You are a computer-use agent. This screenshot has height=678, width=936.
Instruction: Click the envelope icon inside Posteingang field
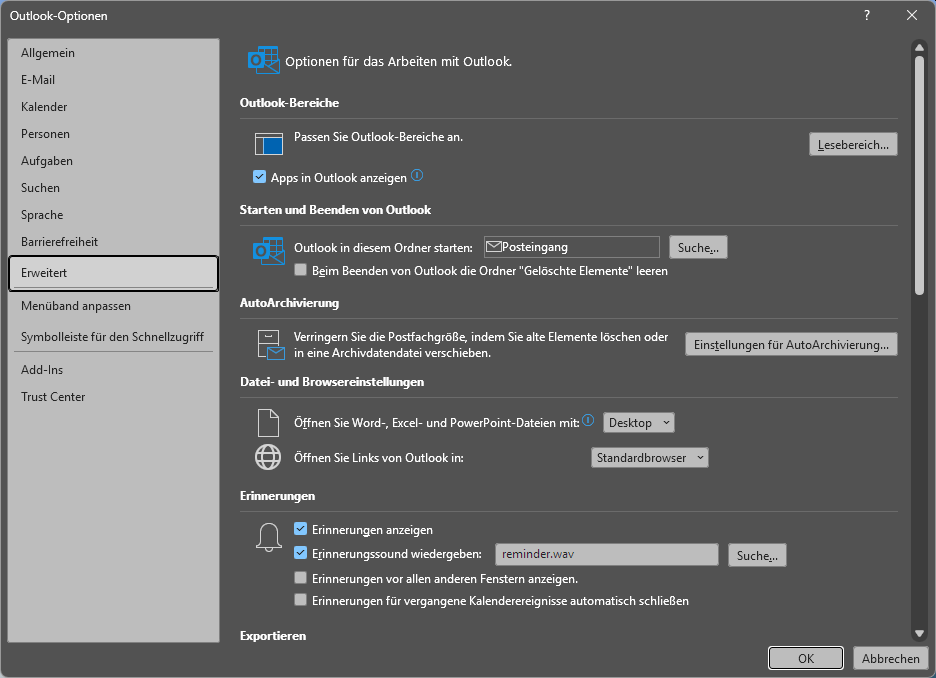(493, 246)
